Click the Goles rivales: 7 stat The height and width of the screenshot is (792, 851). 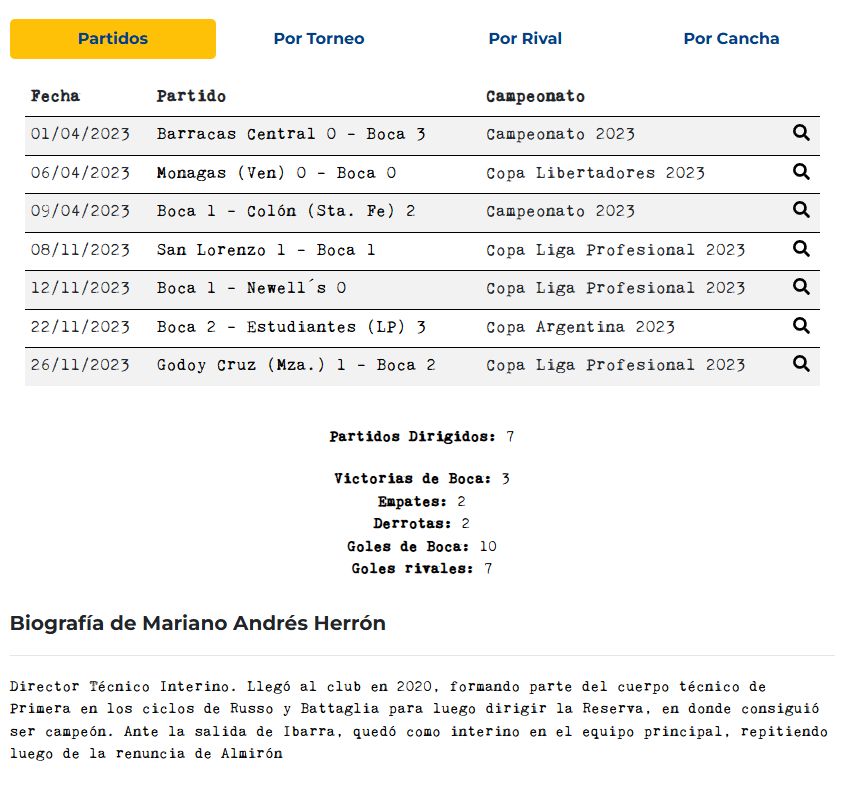pos(422,568)
